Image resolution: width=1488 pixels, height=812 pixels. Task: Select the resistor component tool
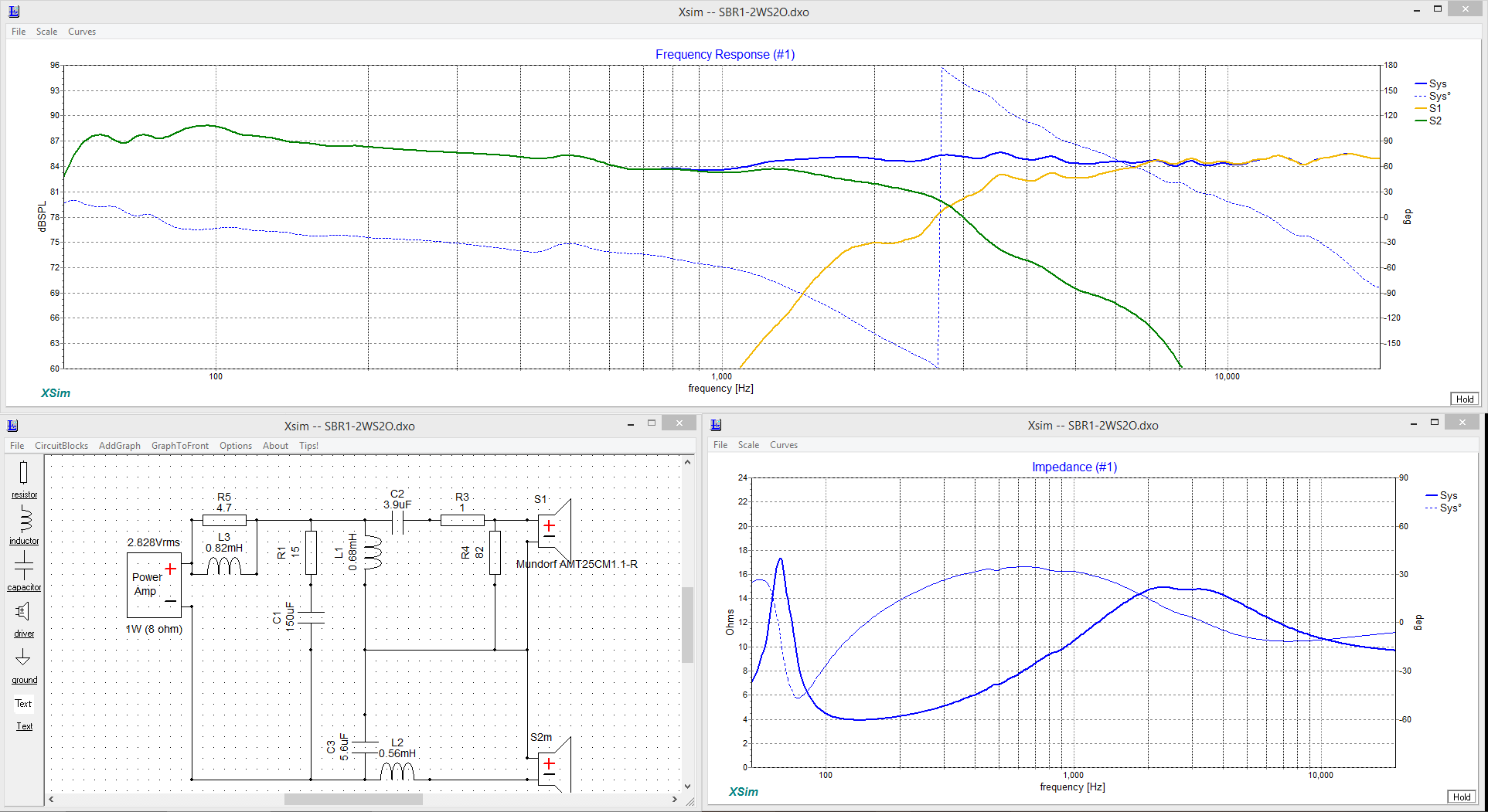pyautogui.click(x=24, y=479)
